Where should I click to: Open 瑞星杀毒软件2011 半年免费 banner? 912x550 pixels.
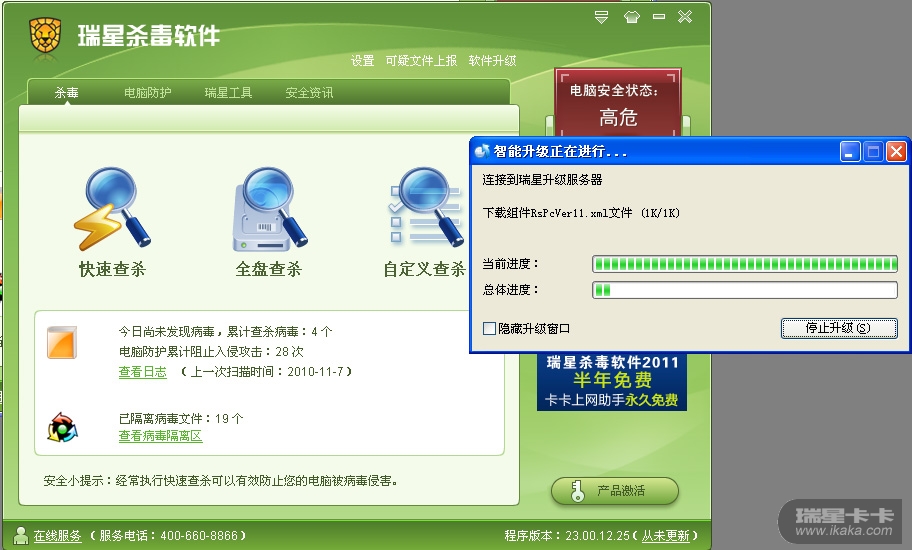point(612,381)
